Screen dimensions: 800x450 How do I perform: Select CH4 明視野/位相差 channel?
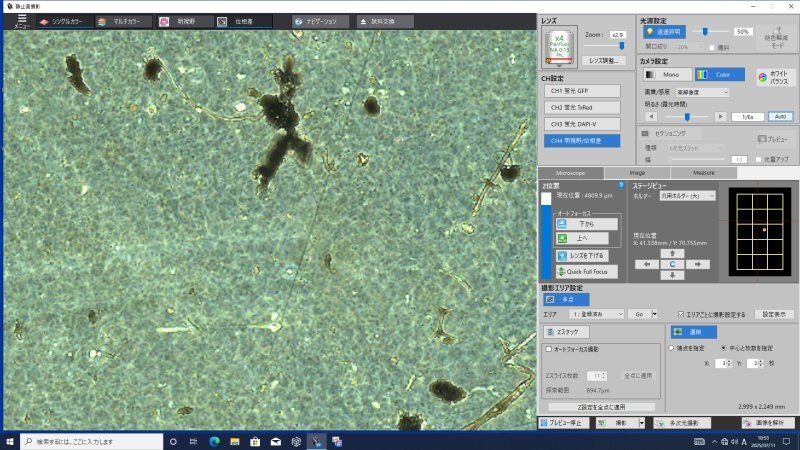582,141
